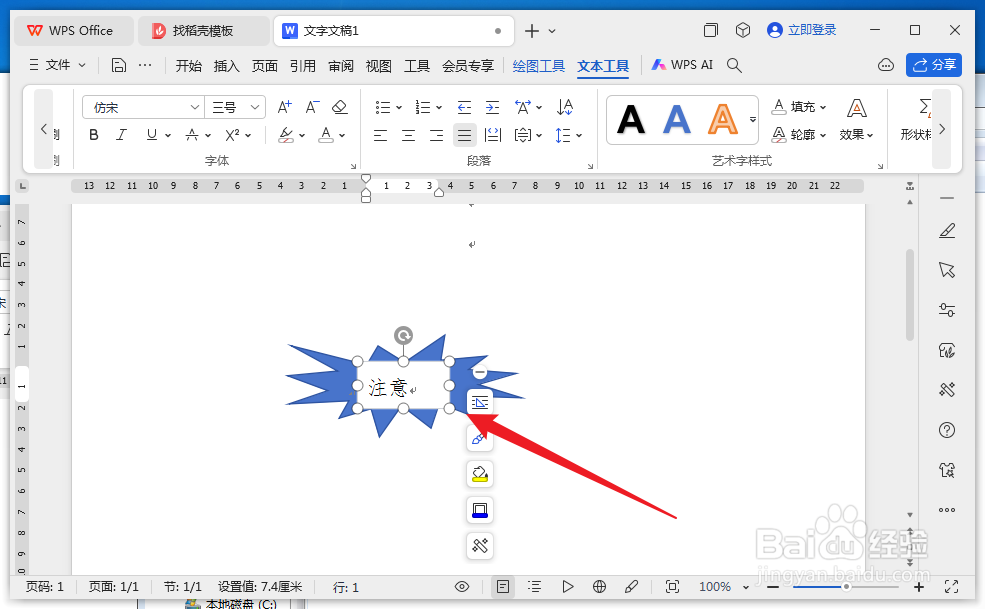Apply text highlight color
The width and height of the screenshot is (985, 609).
(x=286, y=134)
